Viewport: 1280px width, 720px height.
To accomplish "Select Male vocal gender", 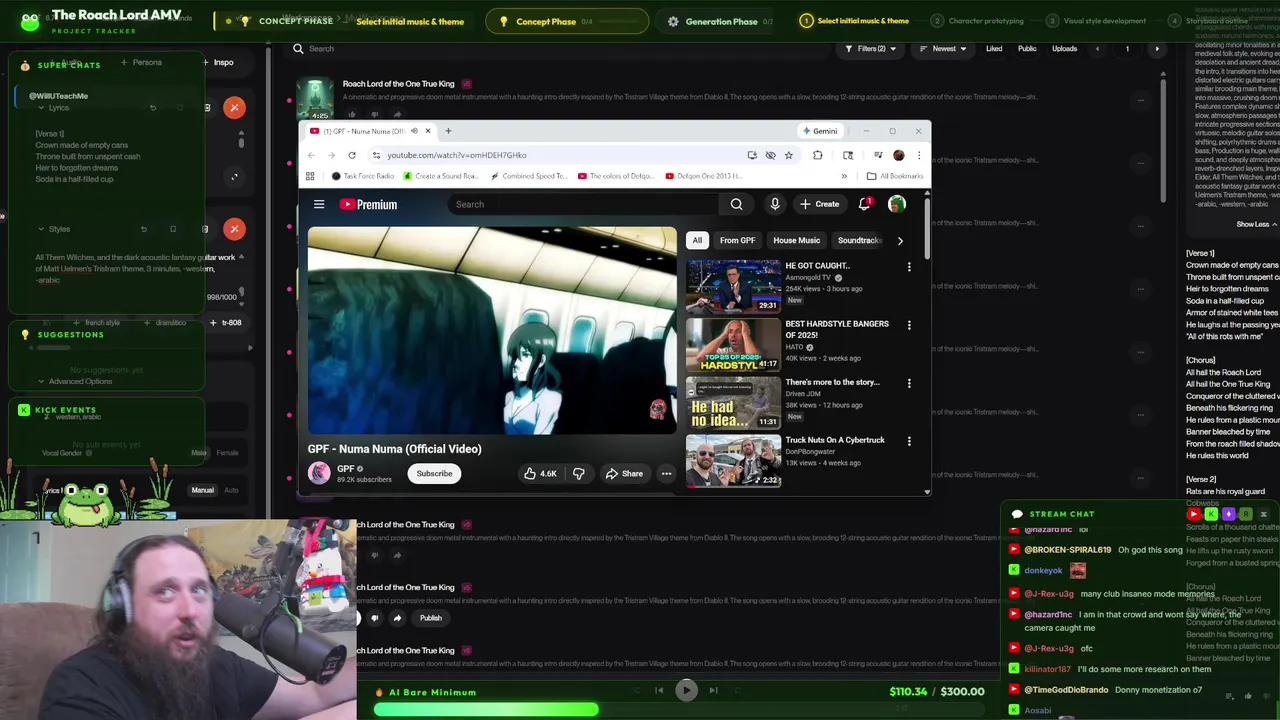I will click(x=199, y=453).
